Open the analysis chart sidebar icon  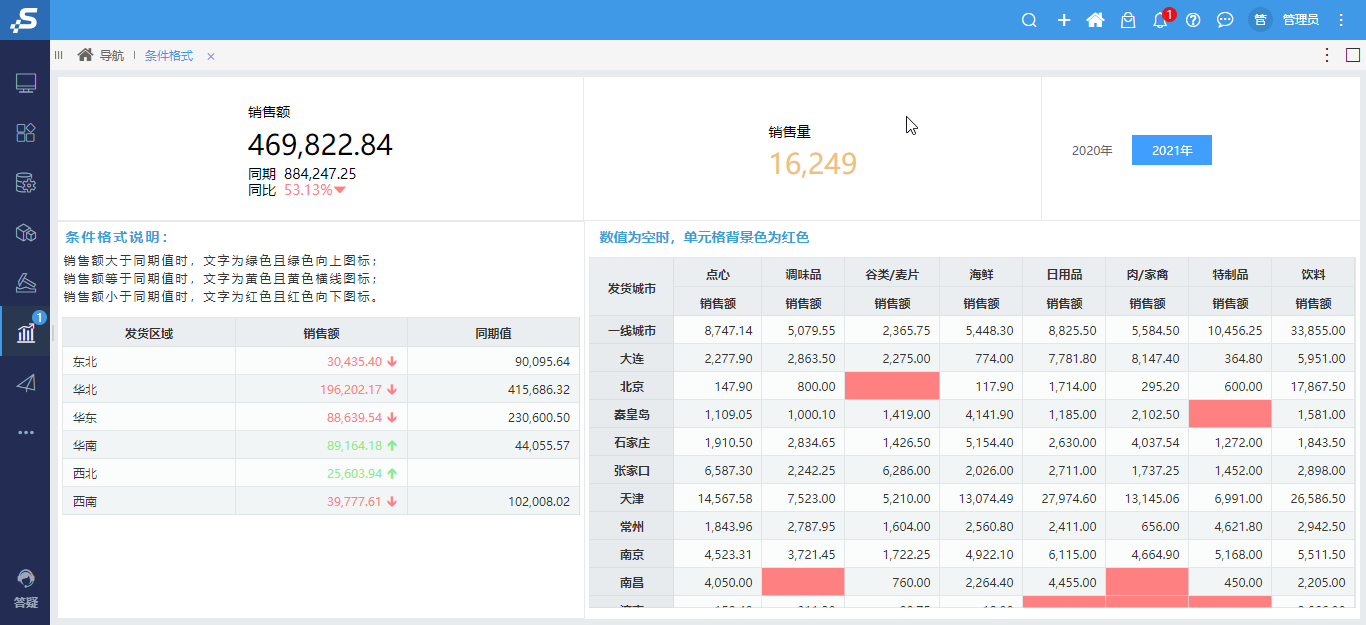coord(26,333)
